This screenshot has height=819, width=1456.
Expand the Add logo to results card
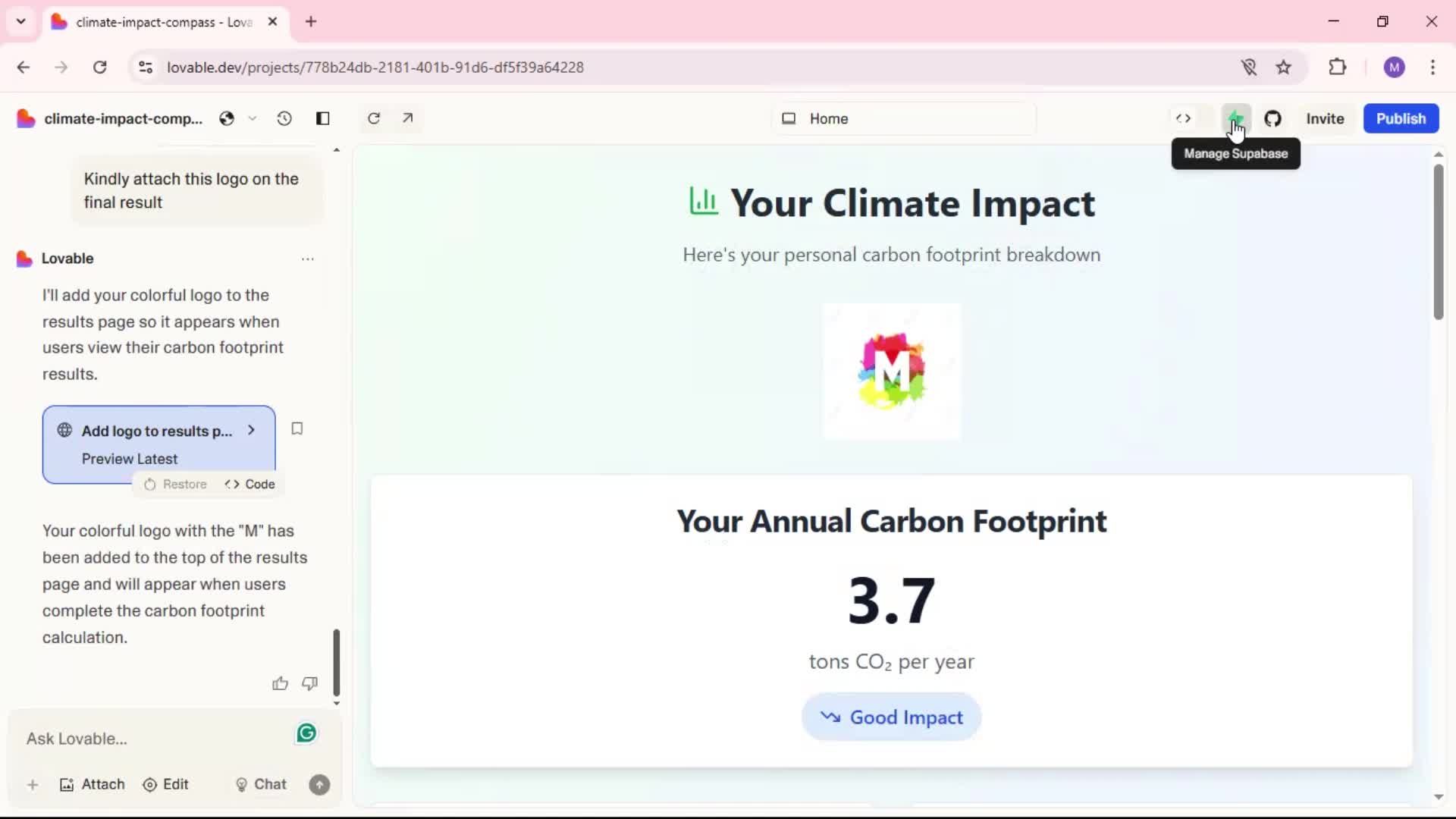(251, 430)
